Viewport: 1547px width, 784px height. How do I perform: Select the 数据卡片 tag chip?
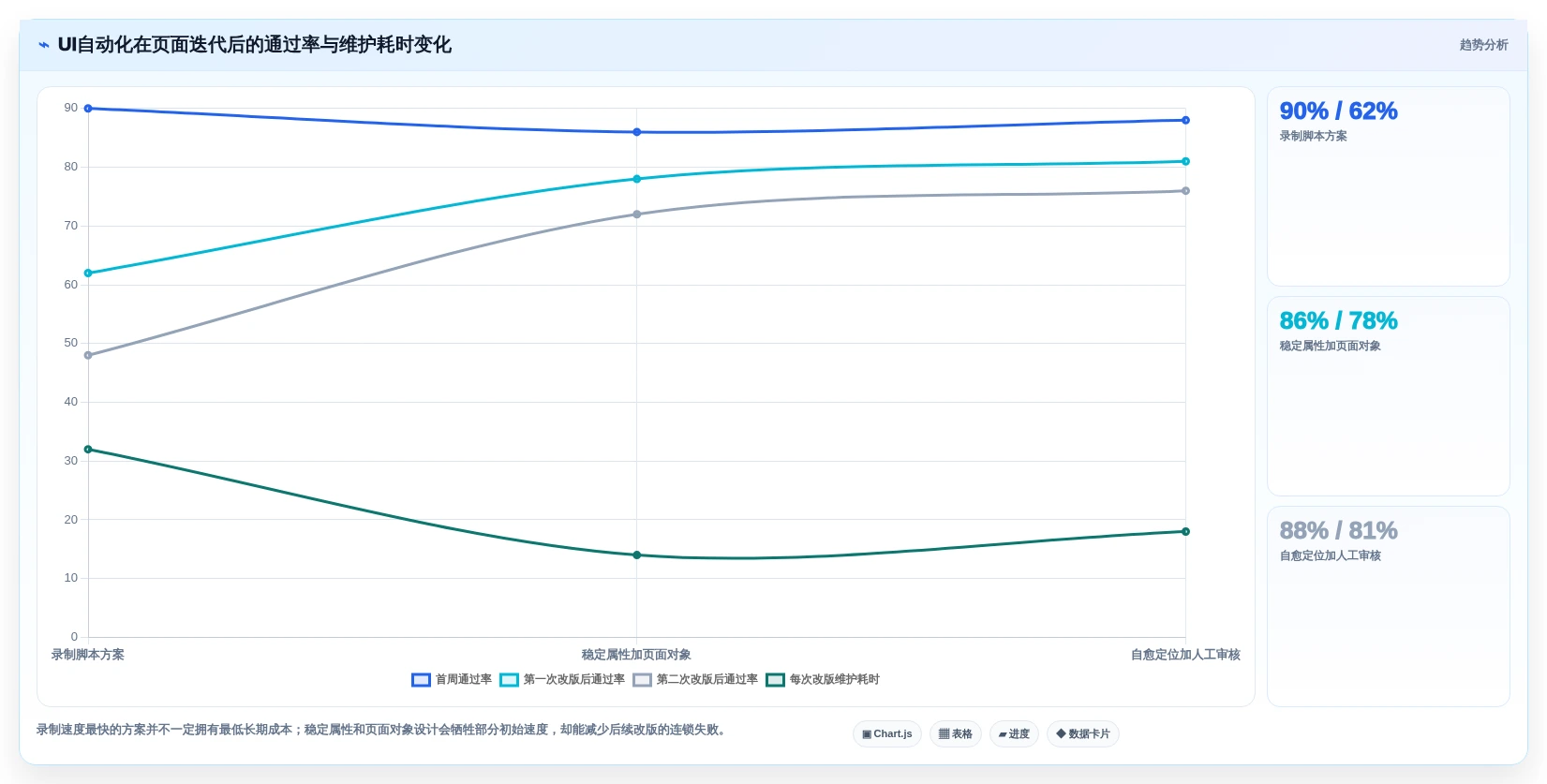point(1083,734)
